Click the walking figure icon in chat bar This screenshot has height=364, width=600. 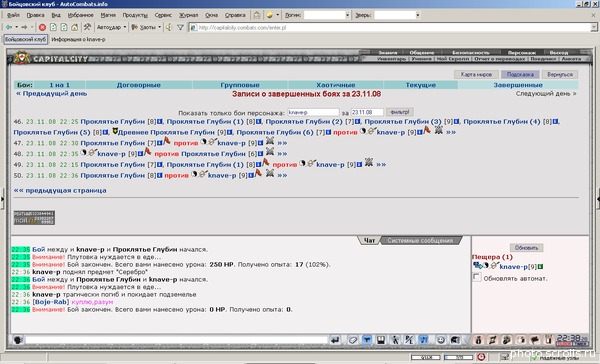(395, 340)
